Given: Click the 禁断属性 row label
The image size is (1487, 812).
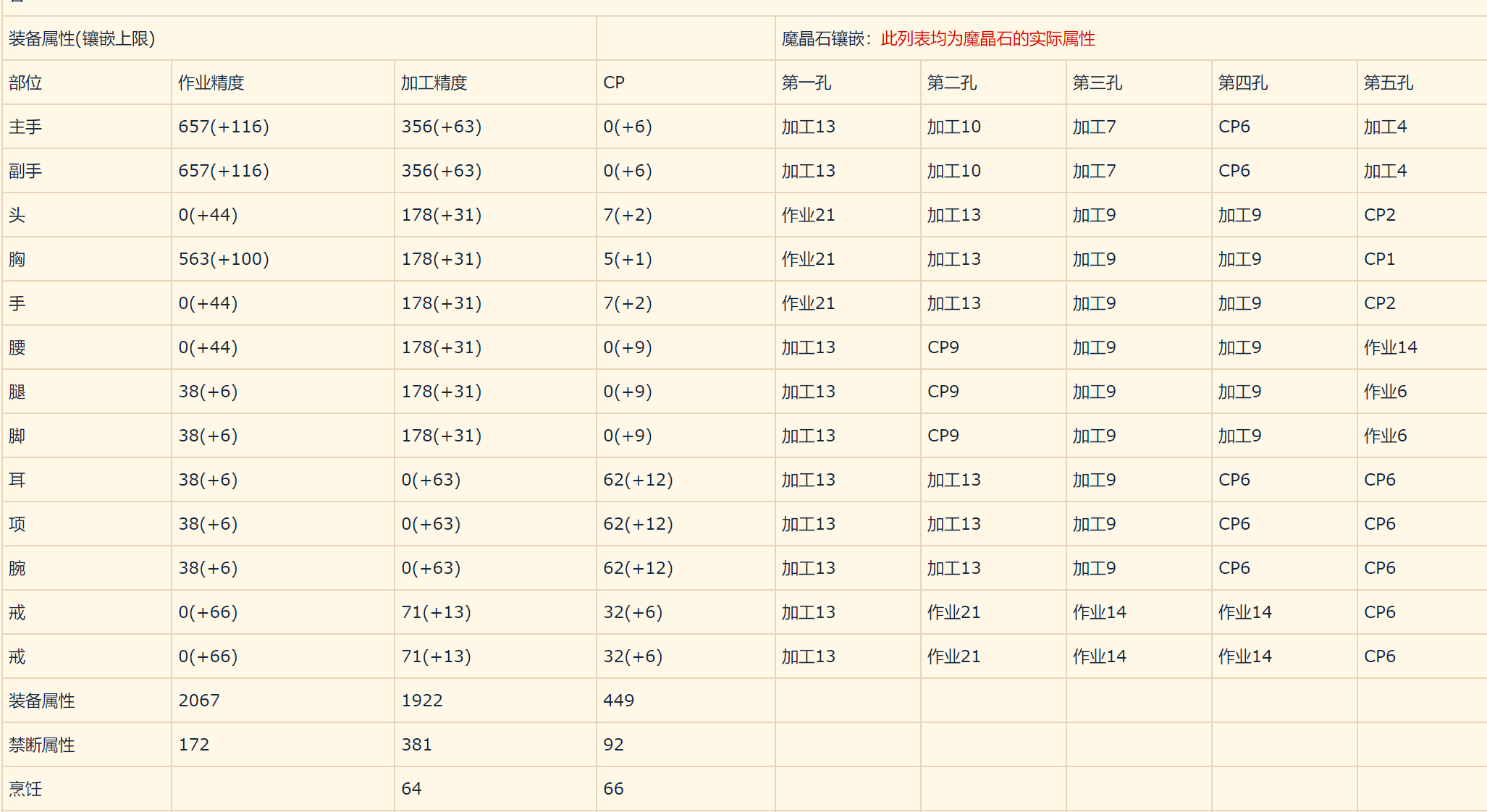Looking at the screenshot, I should point(42,745).
